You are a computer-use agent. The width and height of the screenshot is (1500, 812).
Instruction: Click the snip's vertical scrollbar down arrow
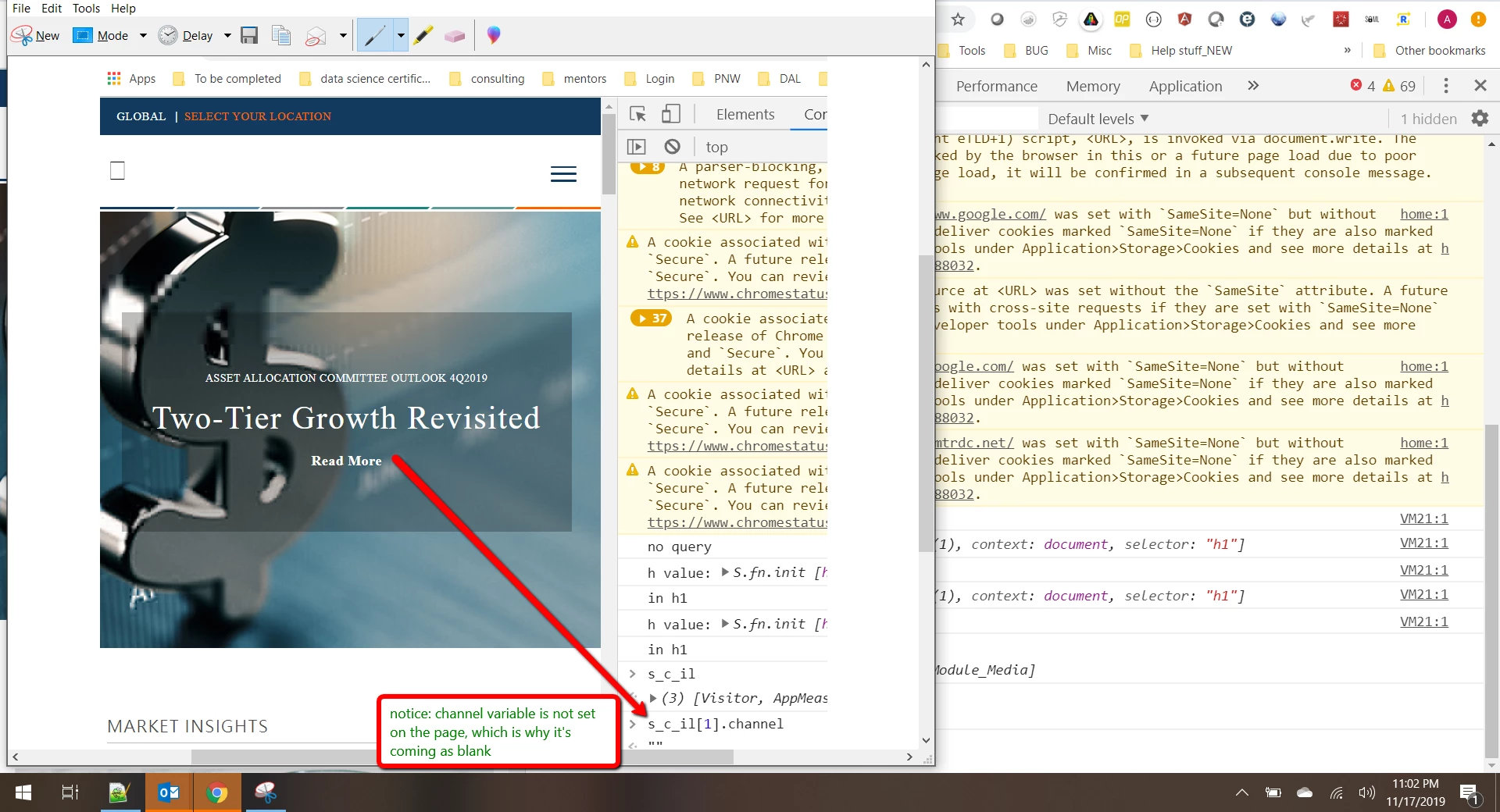coord(926,740)
